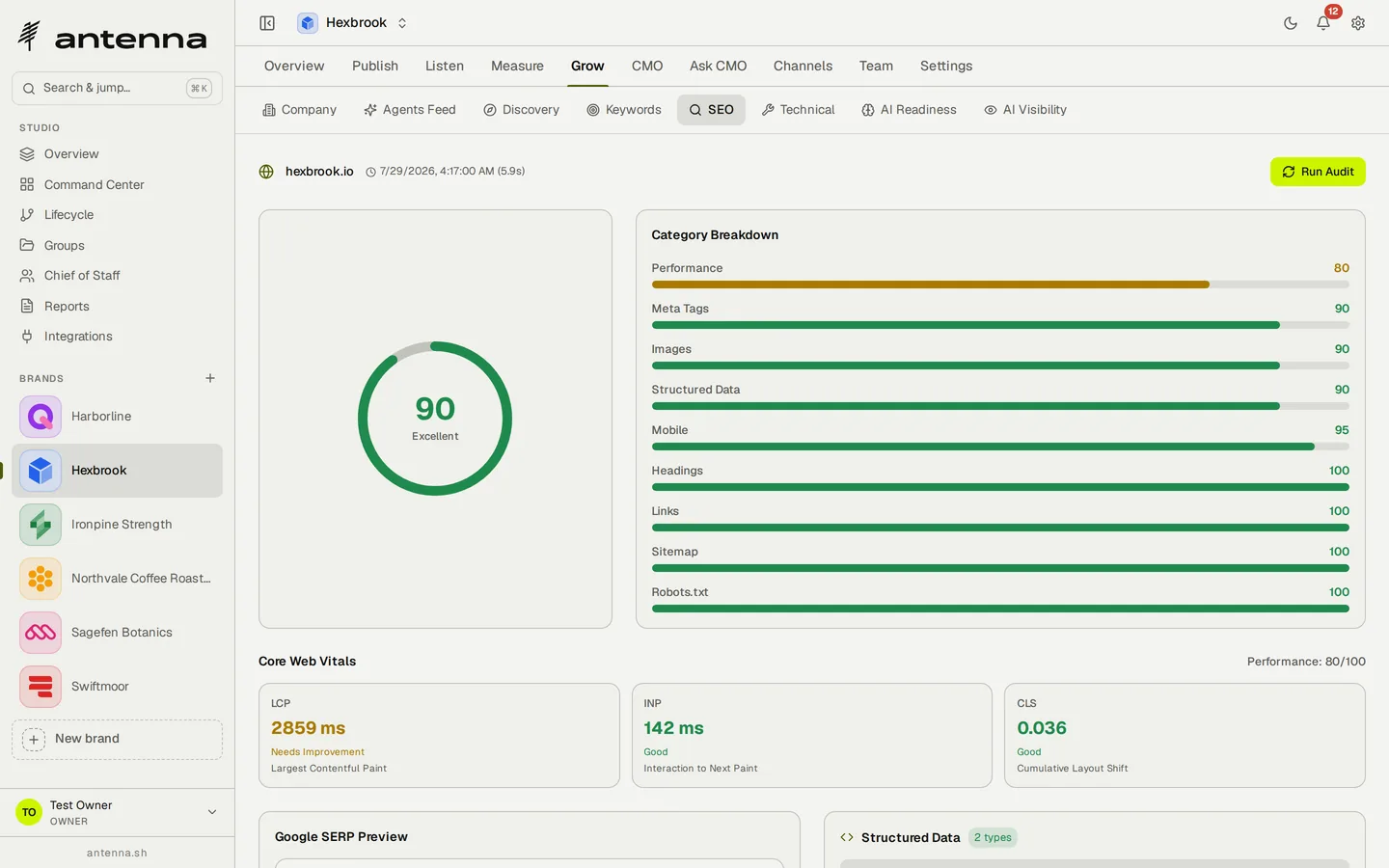This screenshot has height=868, width=1389.
Task: Select Hexbrook brand cube icon
Action: [41, 471]
